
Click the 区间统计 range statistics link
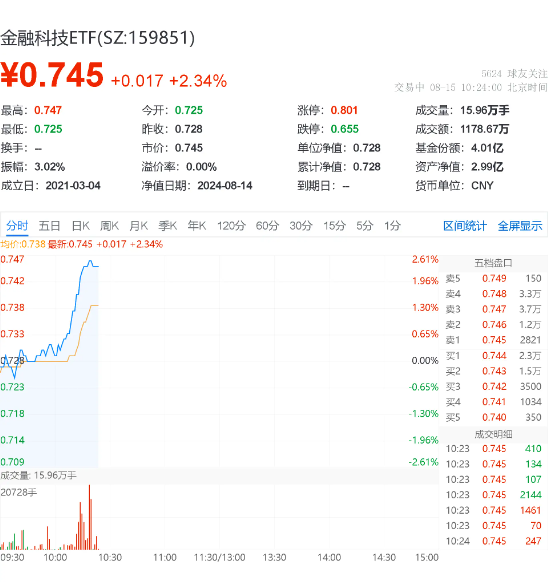[x=465, y=226]
